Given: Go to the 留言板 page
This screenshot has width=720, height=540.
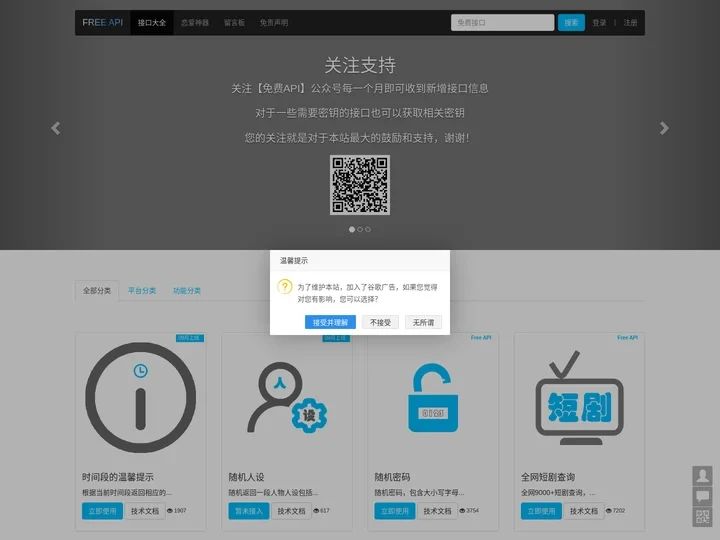Looking at the screenshot, I should (234, 22).
